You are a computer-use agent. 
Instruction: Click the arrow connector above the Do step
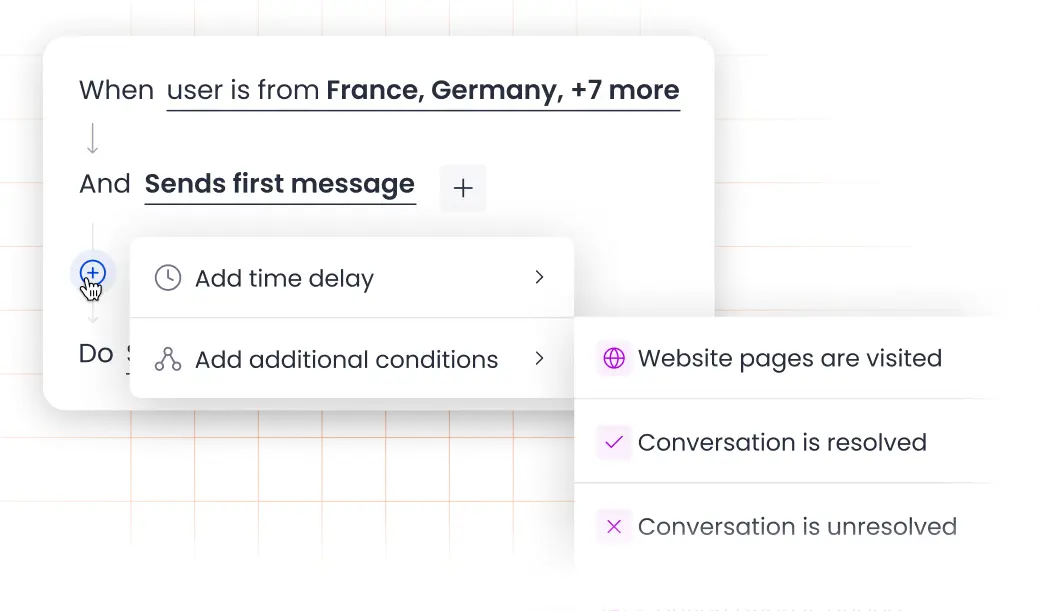click(92, 318)
